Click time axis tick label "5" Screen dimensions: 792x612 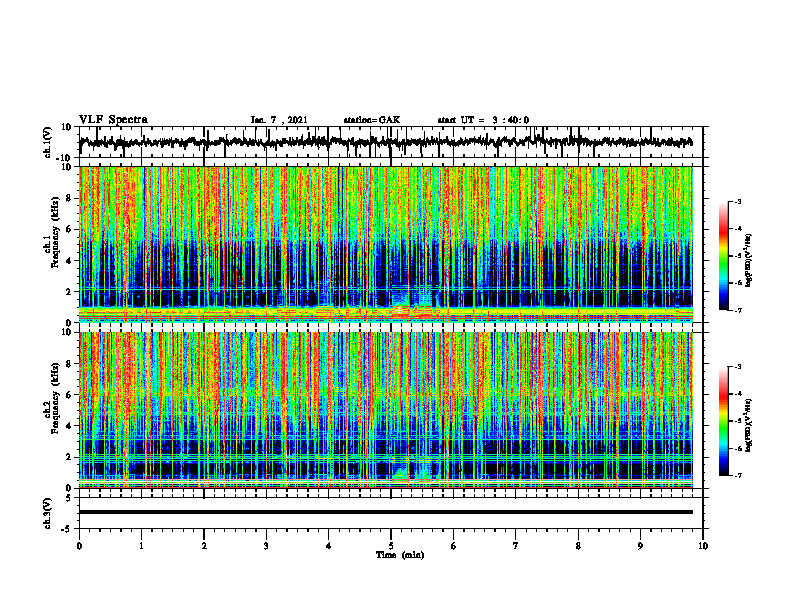(391, 546)
